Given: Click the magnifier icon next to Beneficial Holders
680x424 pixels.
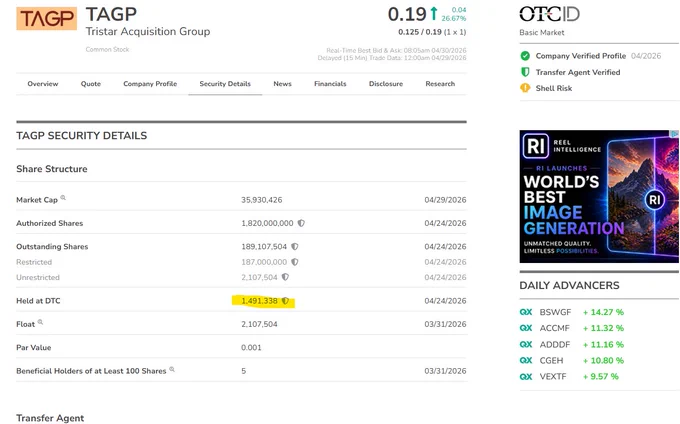Looking at the screenshot, I should (x=172, y=369).
